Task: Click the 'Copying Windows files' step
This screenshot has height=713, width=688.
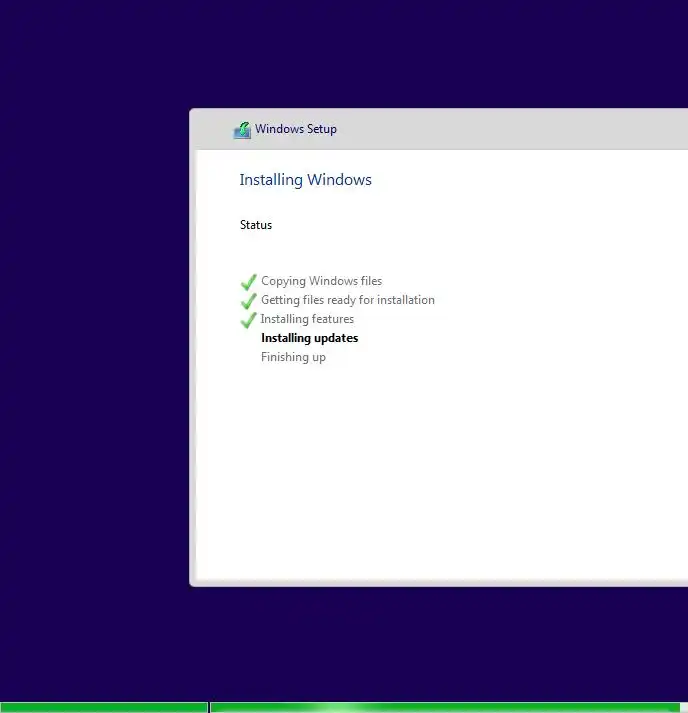Action: click(x=321, y=281)
